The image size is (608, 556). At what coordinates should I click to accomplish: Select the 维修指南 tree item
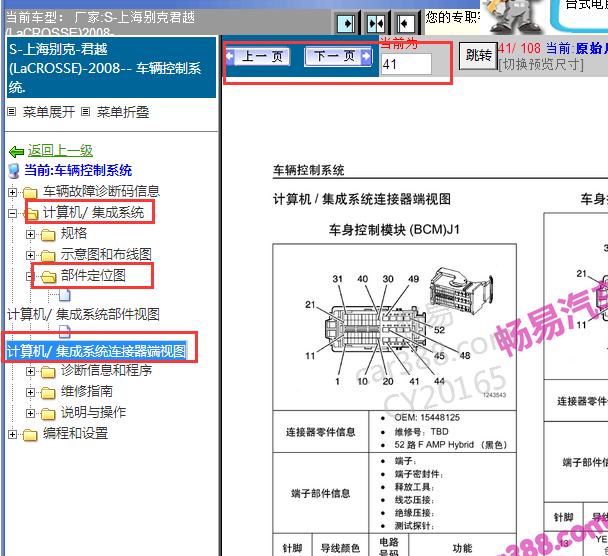coord(86,391)
